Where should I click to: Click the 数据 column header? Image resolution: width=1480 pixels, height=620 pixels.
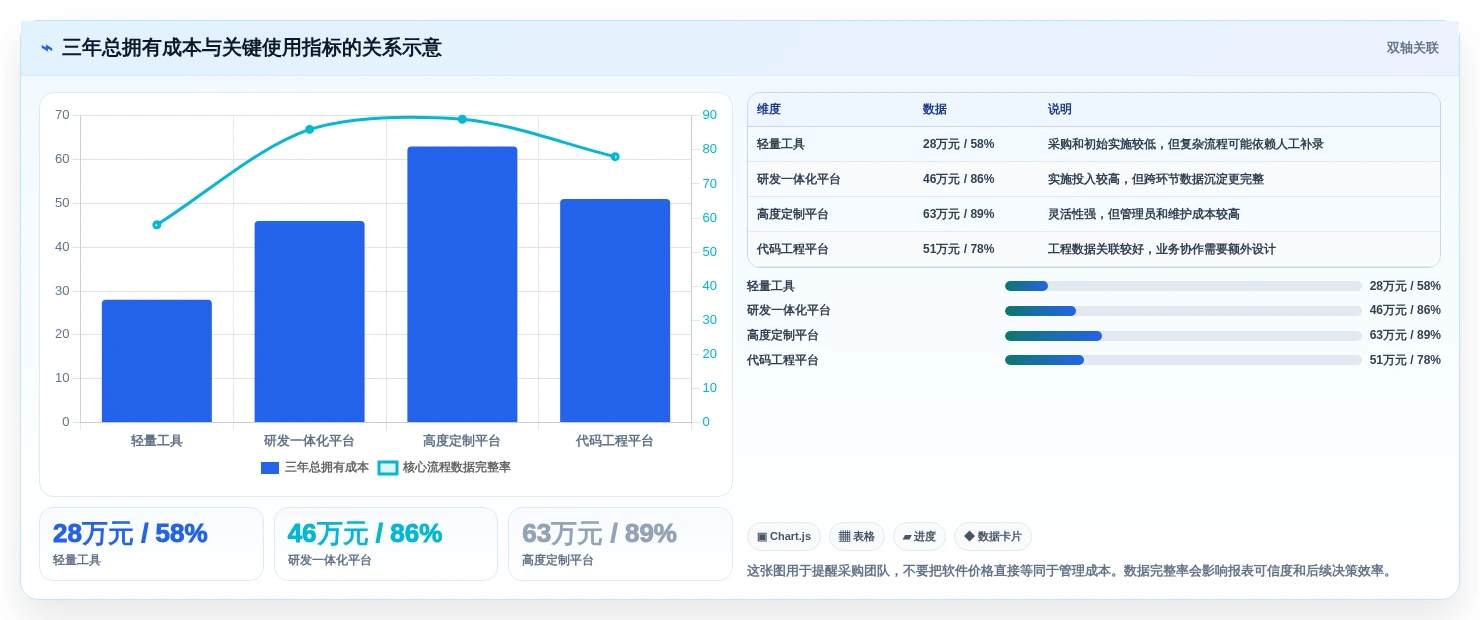click(935, 110)
